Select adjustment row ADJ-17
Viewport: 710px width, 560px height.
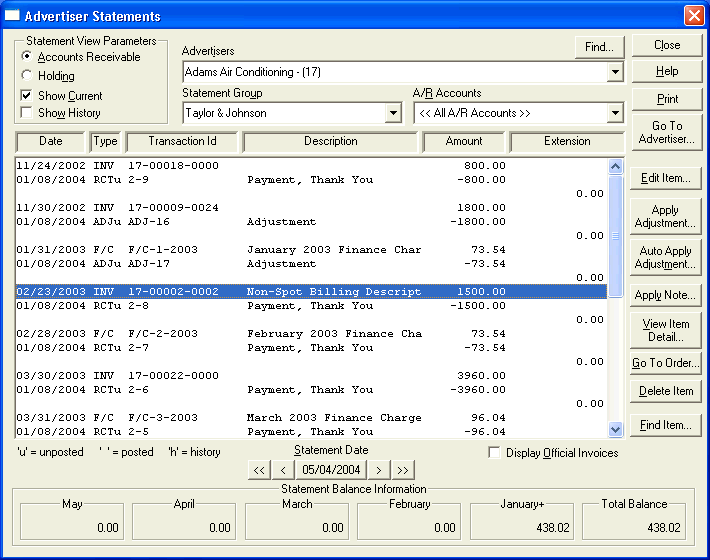pyautogui.click(x=311, y=264)
